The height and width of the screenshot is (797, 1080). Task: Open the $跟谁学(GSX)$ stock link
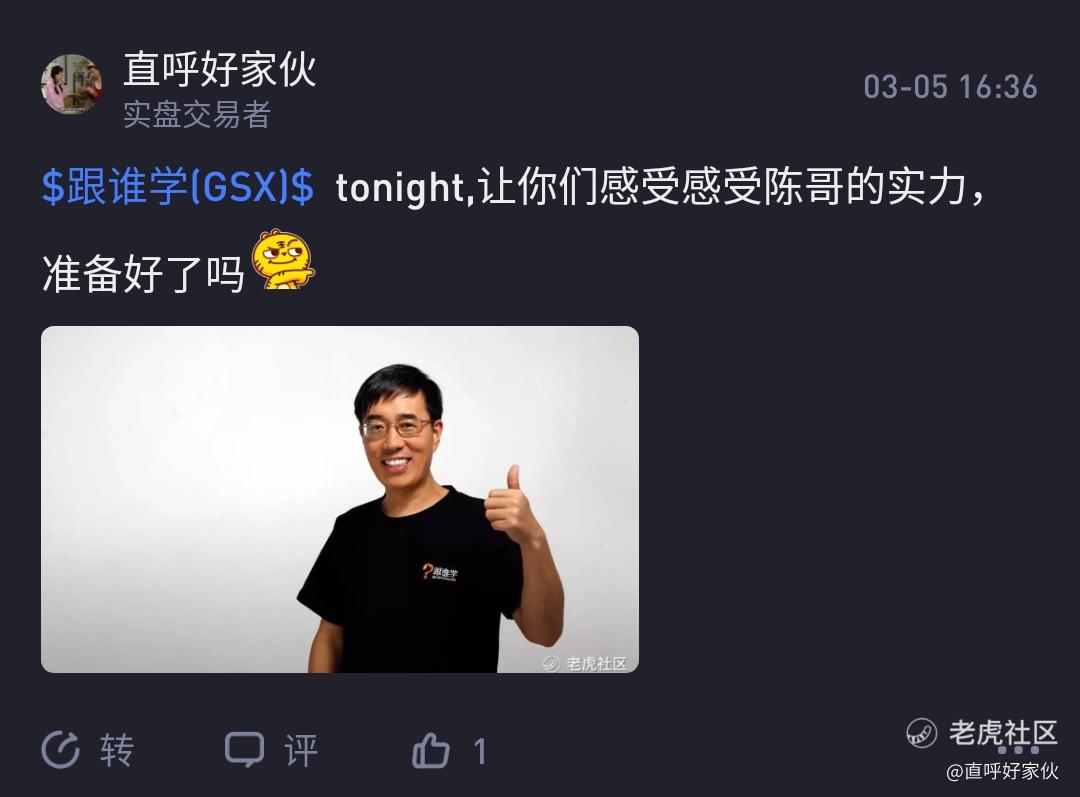pos(178,187)
